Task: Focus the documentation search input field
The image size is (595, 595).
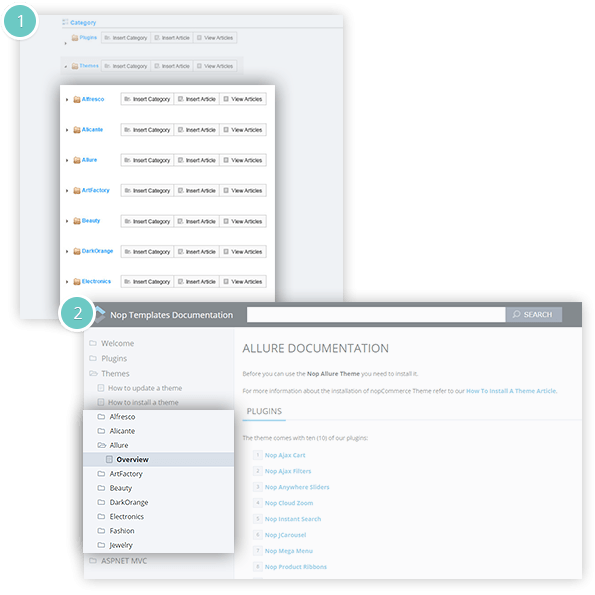Action: point(376,315)
